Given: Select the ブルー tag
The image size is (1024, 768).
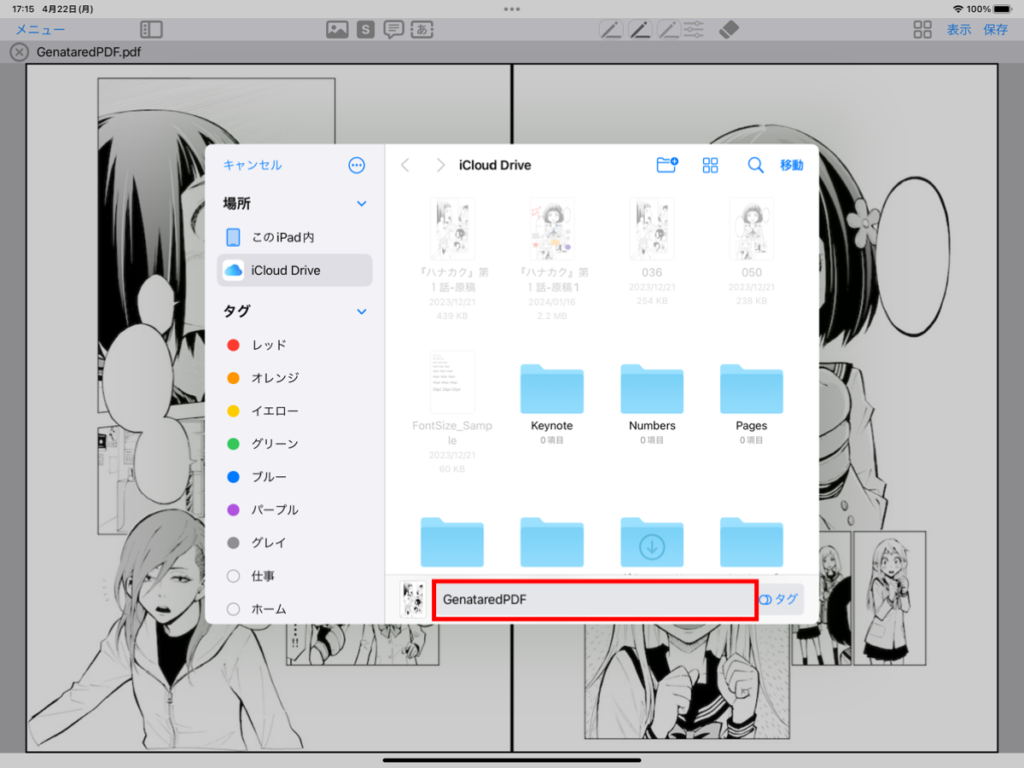Looking at the screenshot, I should 295,477.
